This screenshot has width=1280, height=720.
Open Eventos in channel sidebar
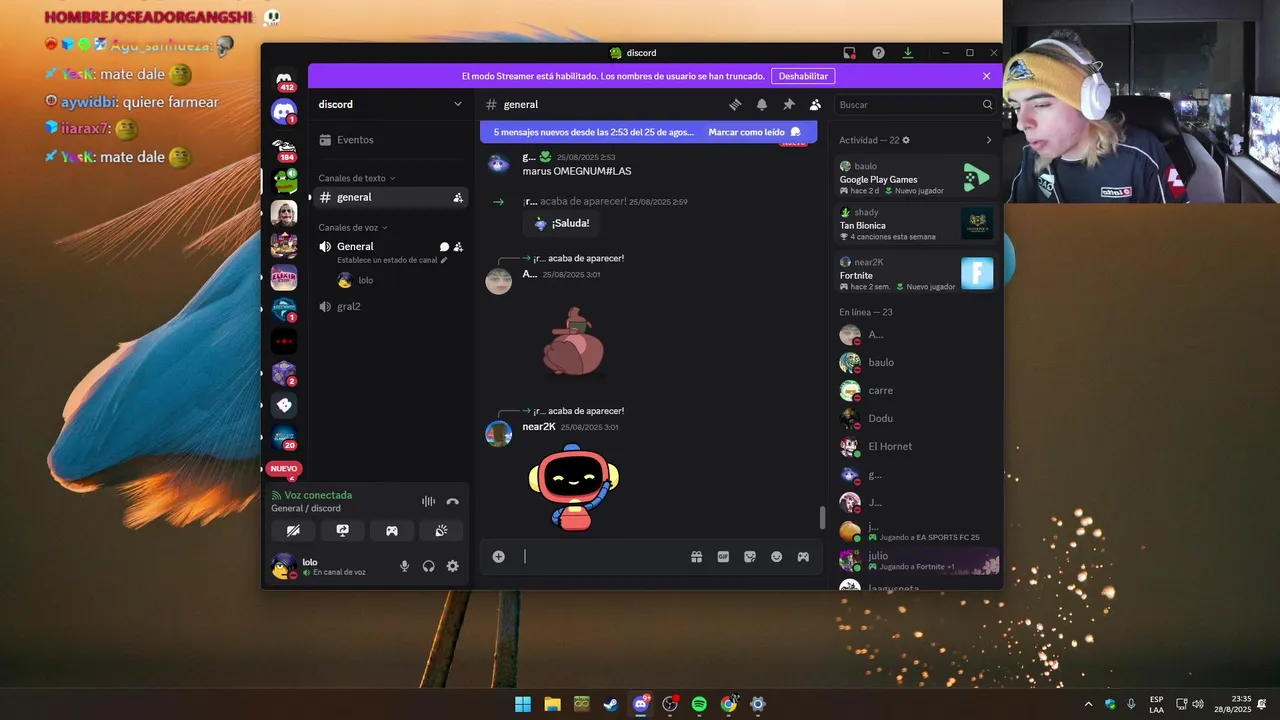click(x=390, y=140)
